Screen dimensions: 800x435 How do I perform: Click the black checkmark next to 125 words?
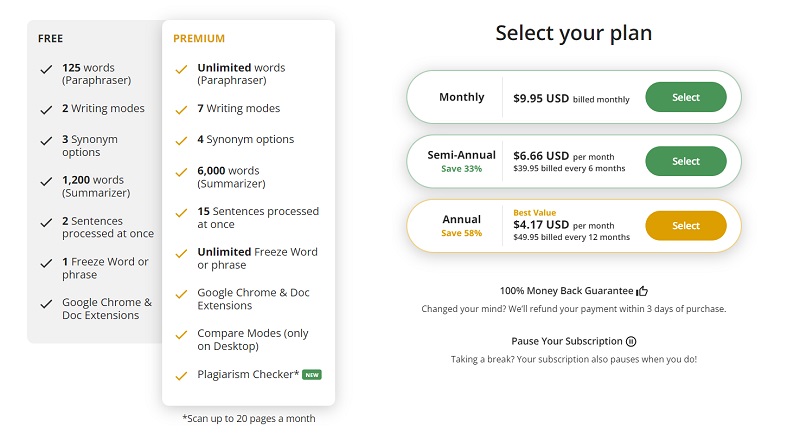(46, 69)
